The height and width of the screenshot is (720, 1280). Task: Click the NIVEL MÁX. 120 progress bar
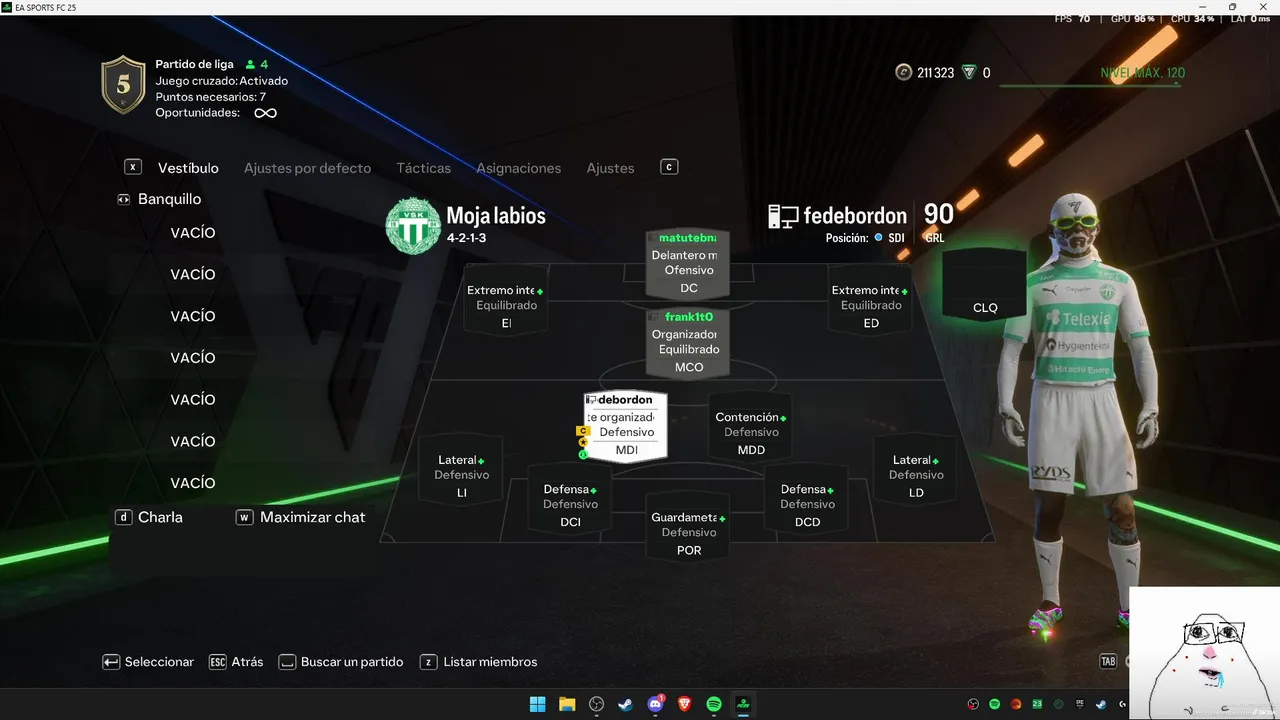(x=1092, y=85)
